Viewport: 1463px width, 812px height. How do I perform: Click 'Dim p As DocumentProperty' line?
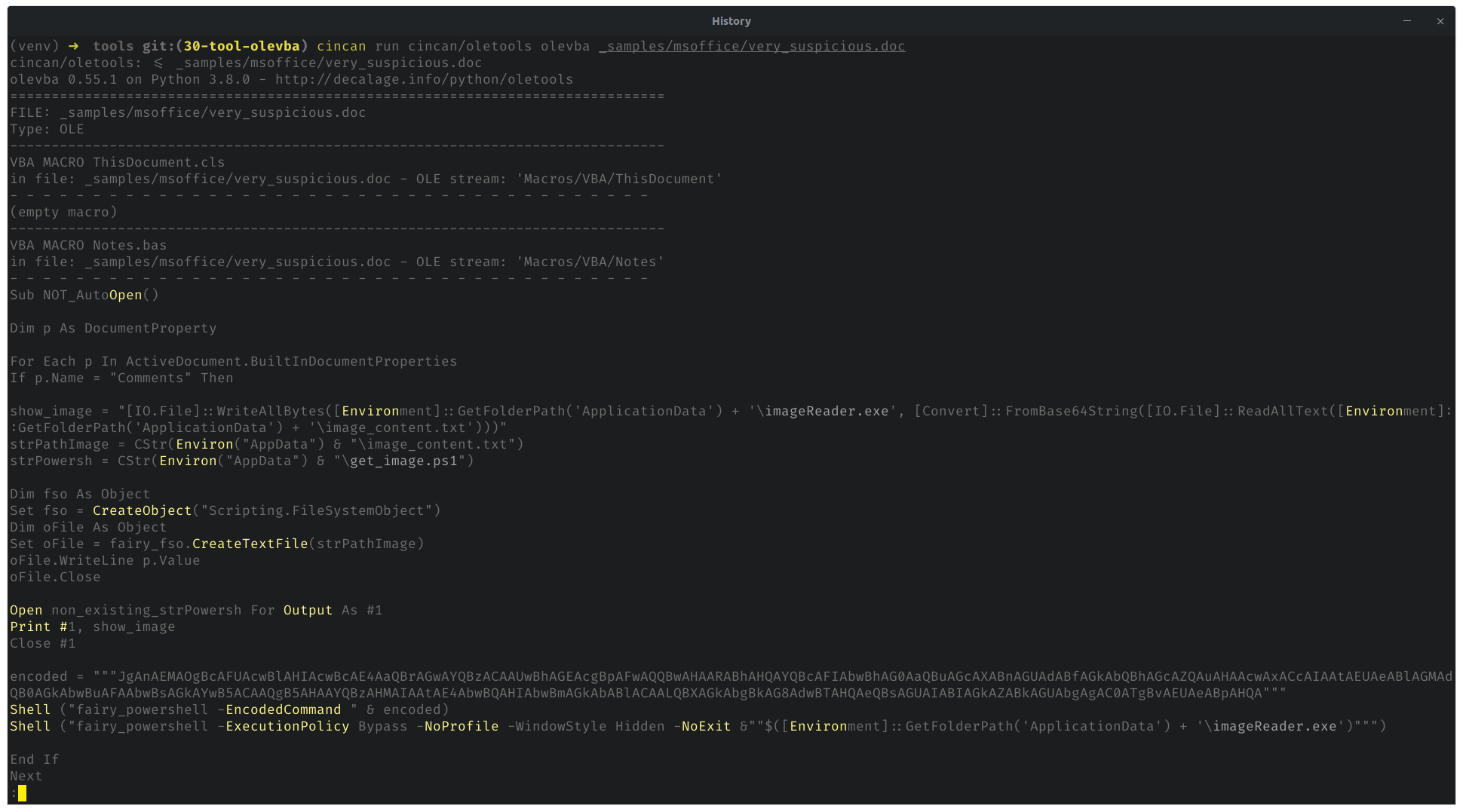[113, 329]
